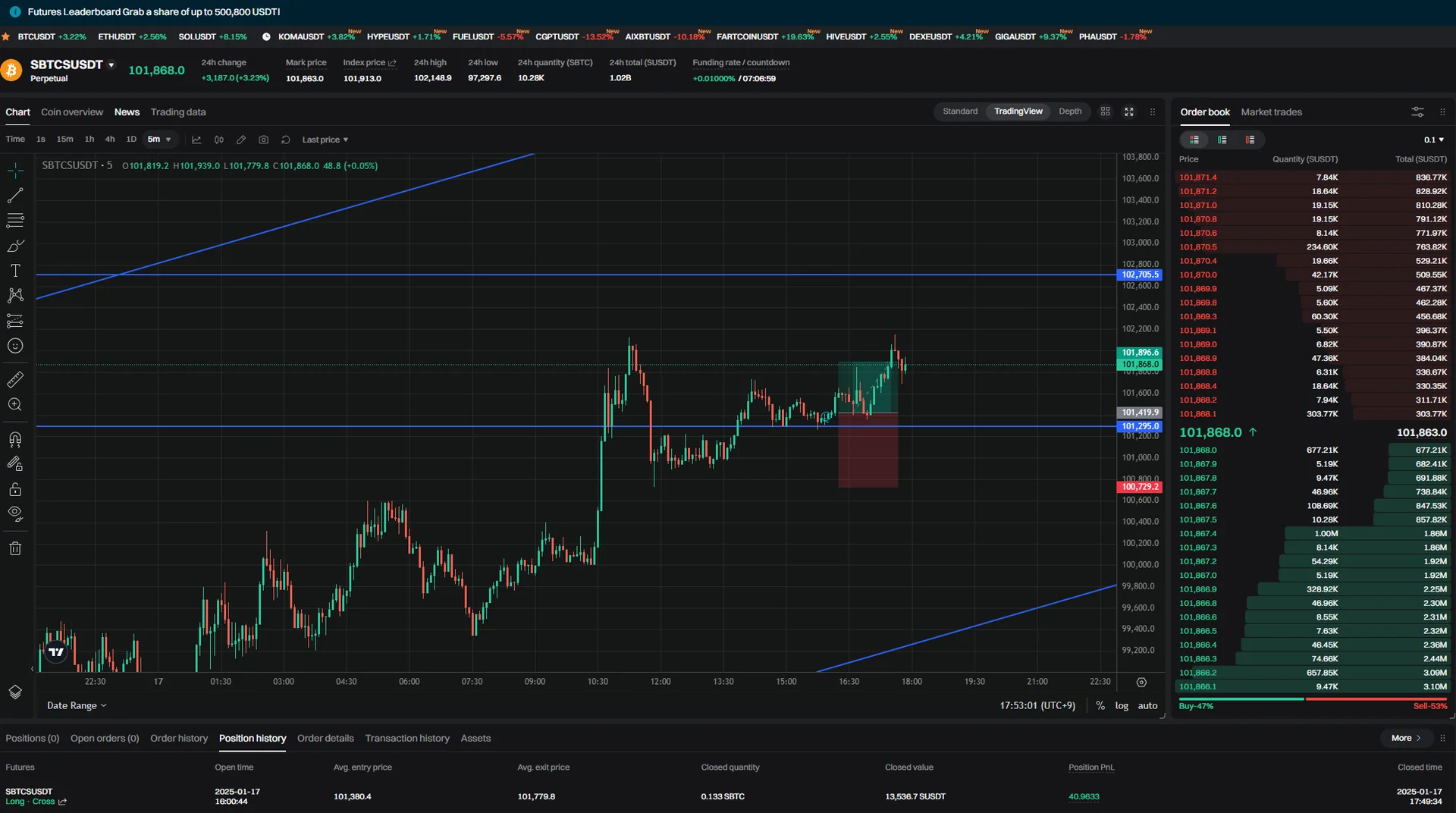Open the object tree layers panel
The height and width of the screenshot is (813, 1456).
(x=15, y=692)
